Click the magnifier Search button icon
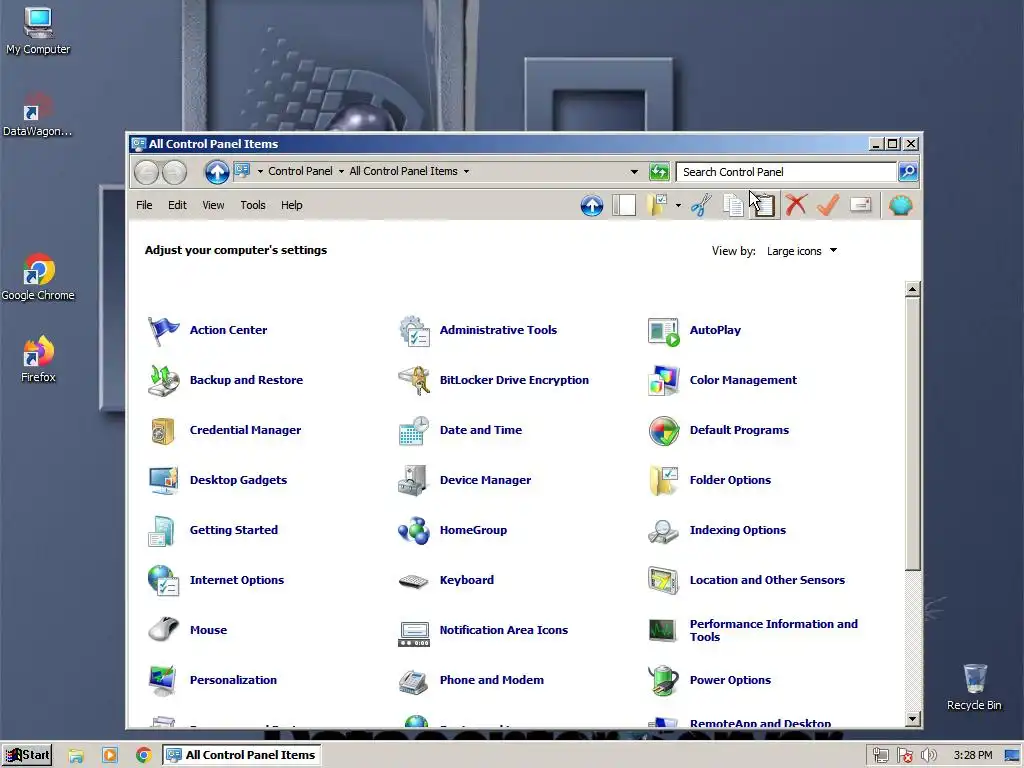1024x768 pixels. pyautogui.click(x=908, y=172)
